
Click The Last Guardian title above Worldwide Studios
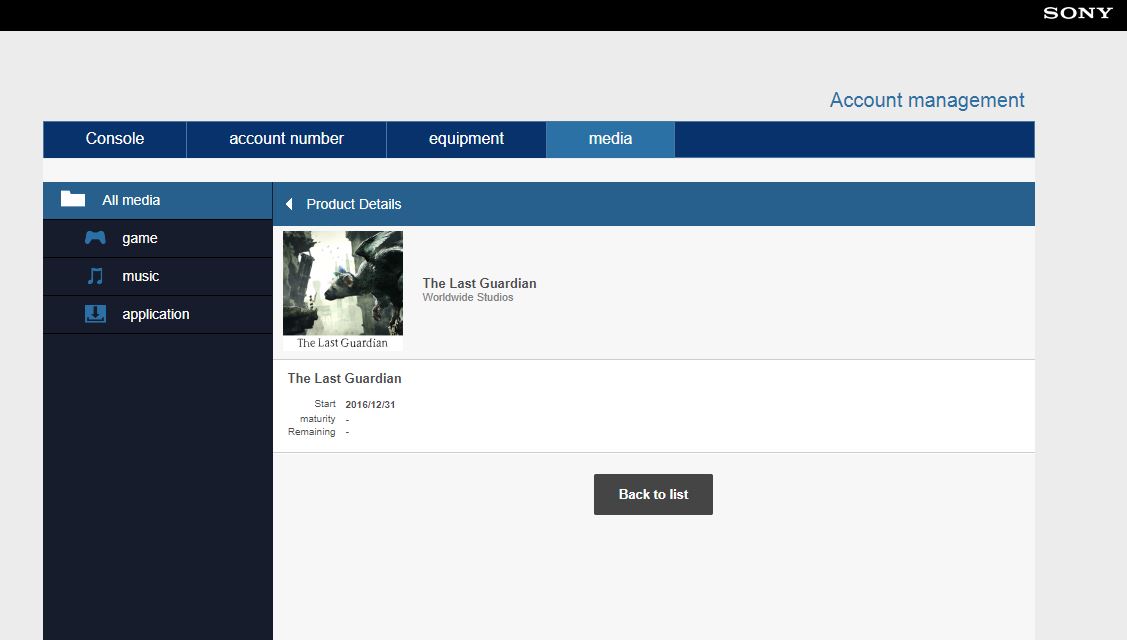[x=479, y=283]
